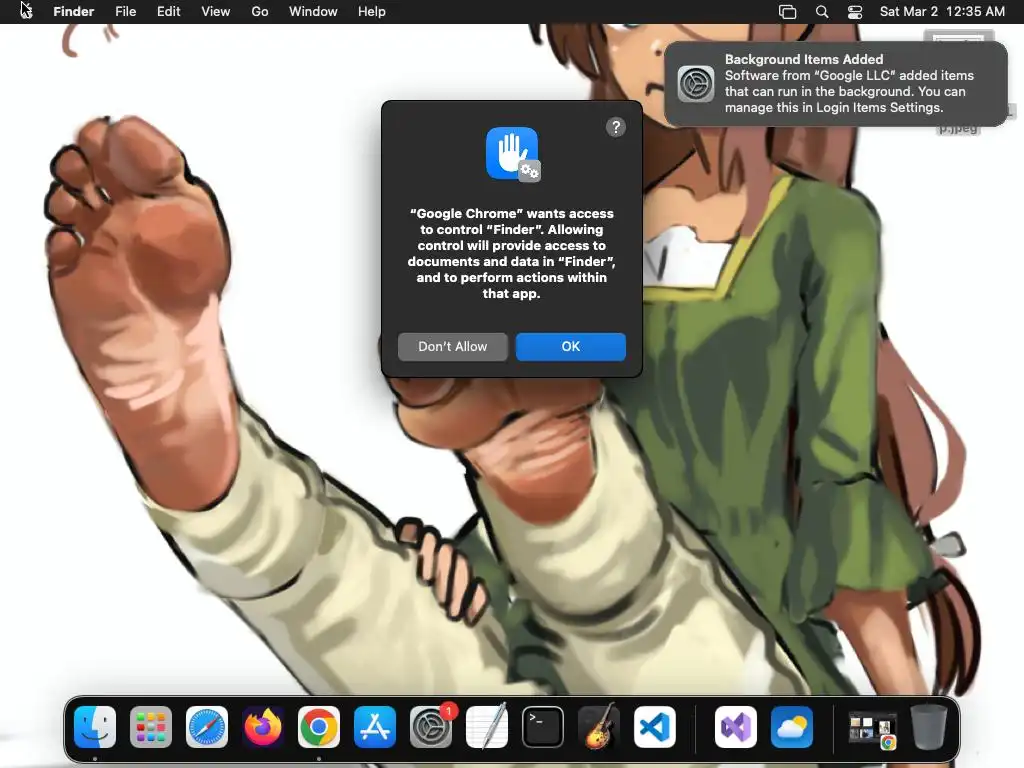The image size is (1024, 768).
Task: Open the cloud weather app in Dock
Action: tap(792, 727)
